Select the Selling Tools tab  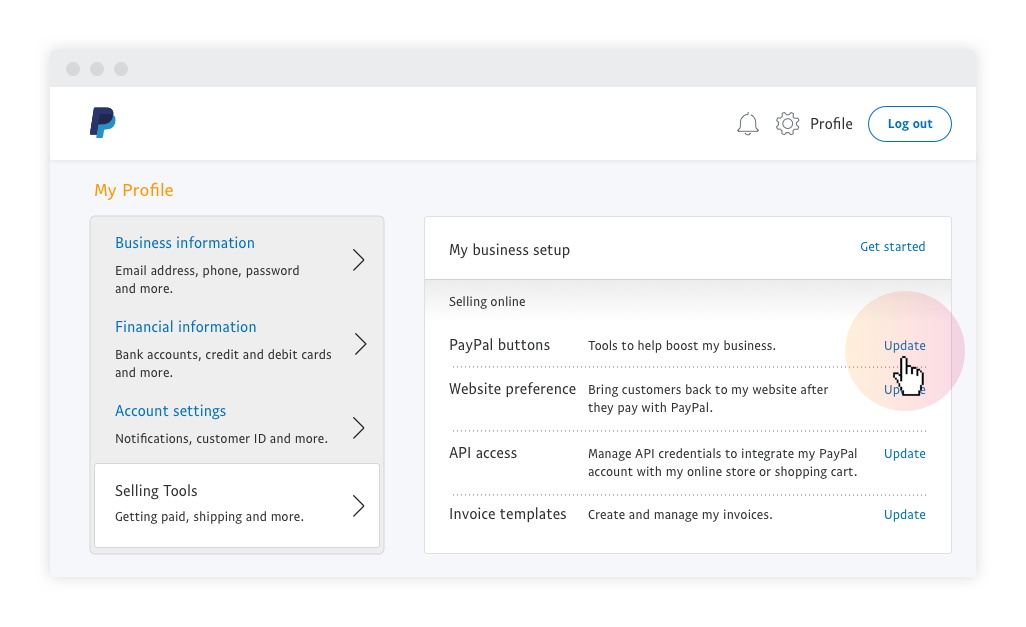tap(157, 491)
